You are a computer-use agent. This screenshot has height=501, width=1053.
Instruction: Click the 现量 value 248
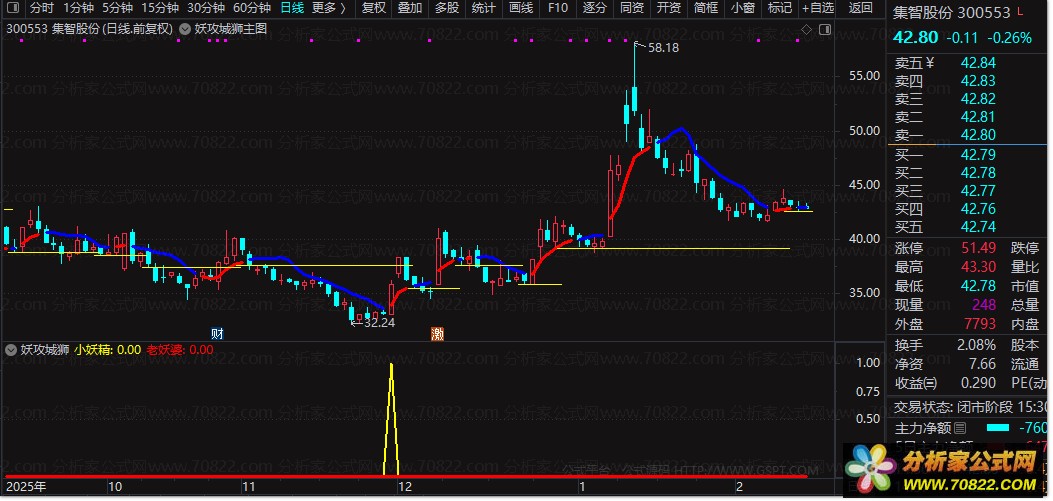tap(982, 306)
